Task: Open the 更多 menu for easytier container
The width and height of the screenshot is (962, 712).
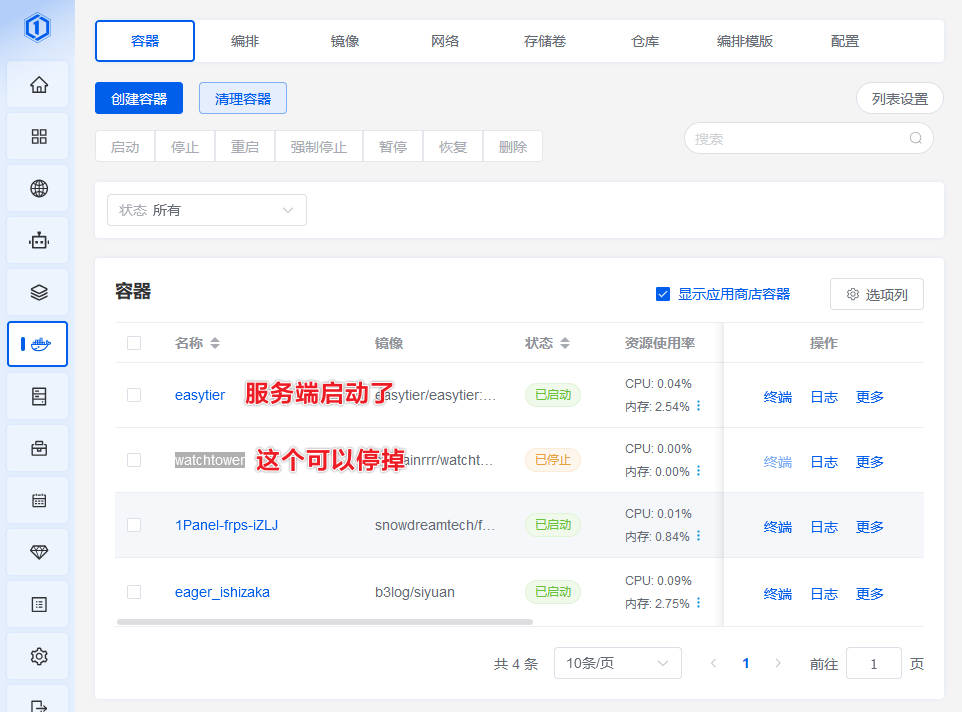Action: [869, 396]
